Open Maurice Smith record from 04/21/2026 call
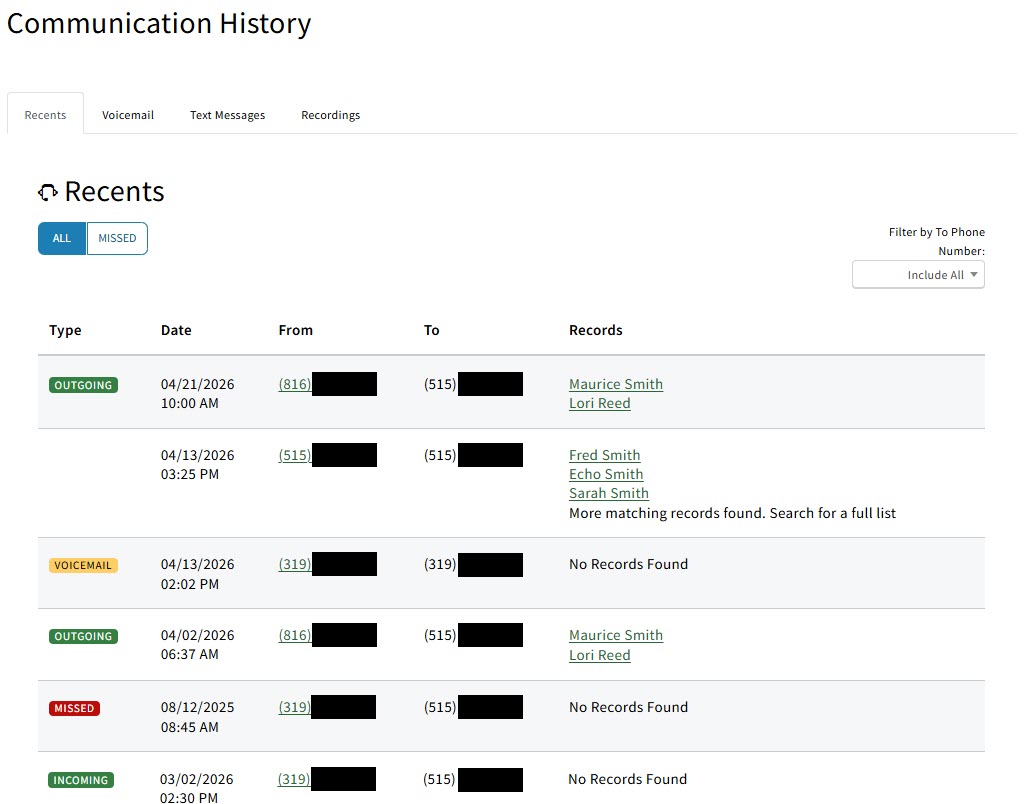 tap(616, 384)
